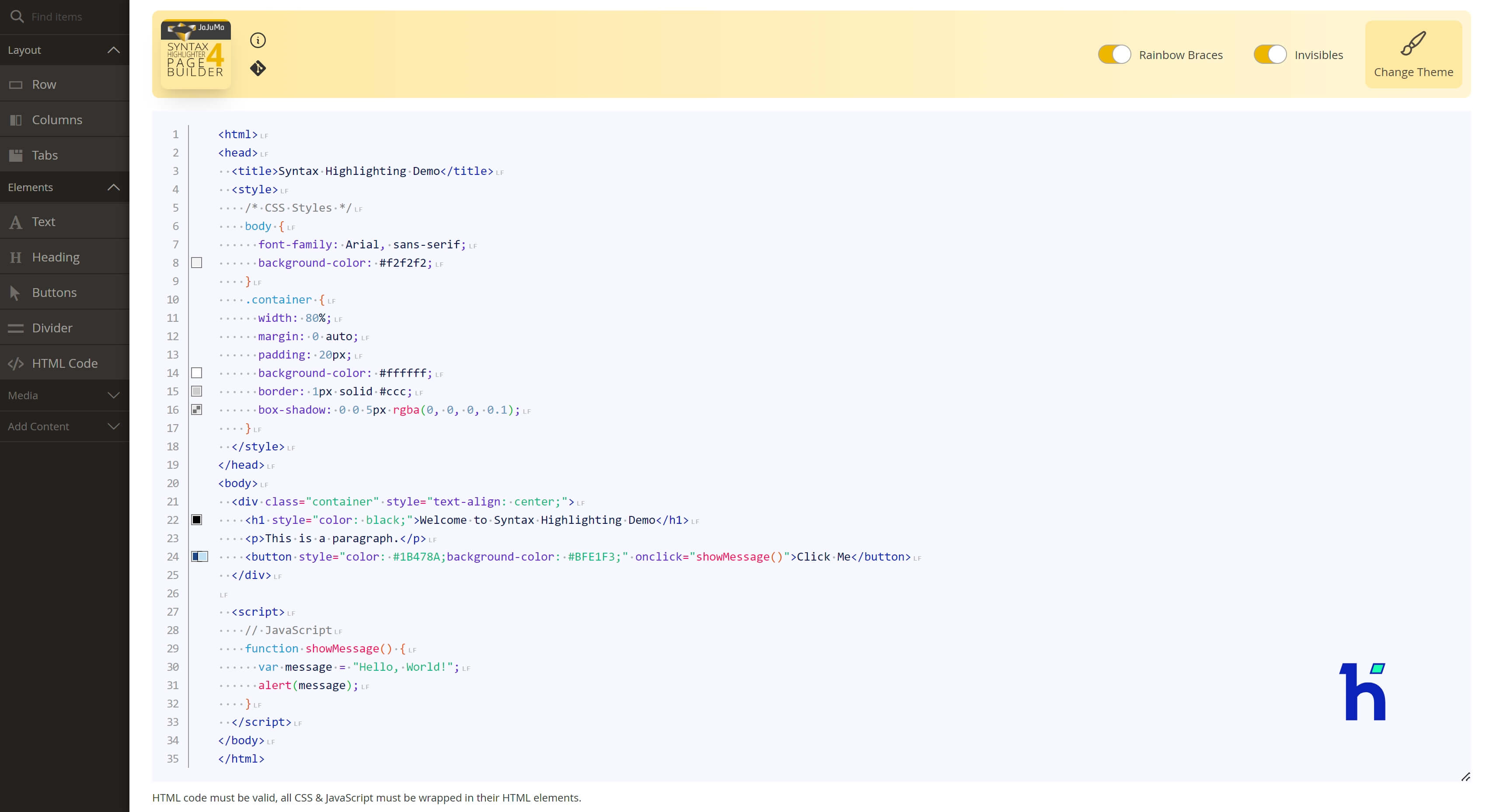Select the Columns layout element
This screenshot has width=1493, height=812.
tap(64, 119)
